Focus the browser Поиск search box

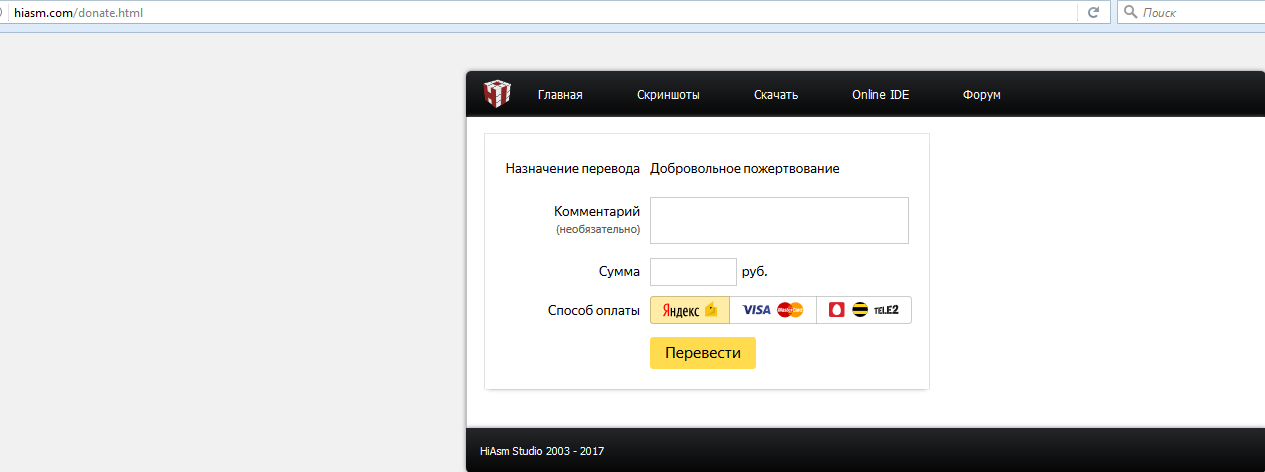[x=1200, y=13]
